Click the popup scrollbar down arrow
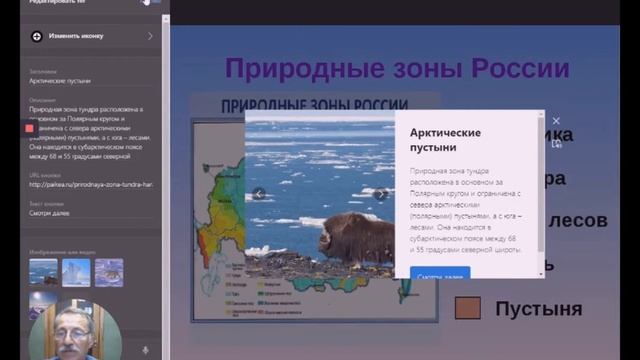Image resolution: width=640 pixels, height=360 pixels. (541, 274)
